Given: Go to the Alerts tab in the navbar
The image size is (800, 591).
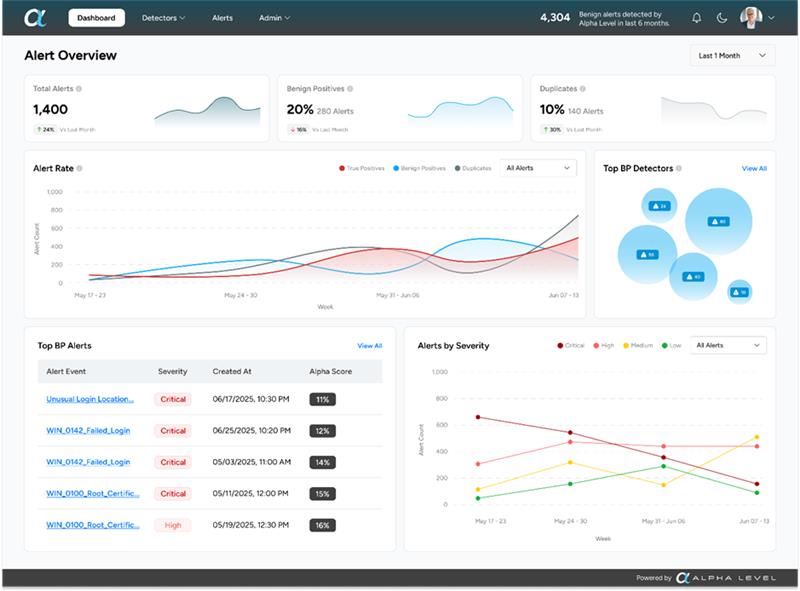Looking at the screenshot, I should tap(222, 18).
